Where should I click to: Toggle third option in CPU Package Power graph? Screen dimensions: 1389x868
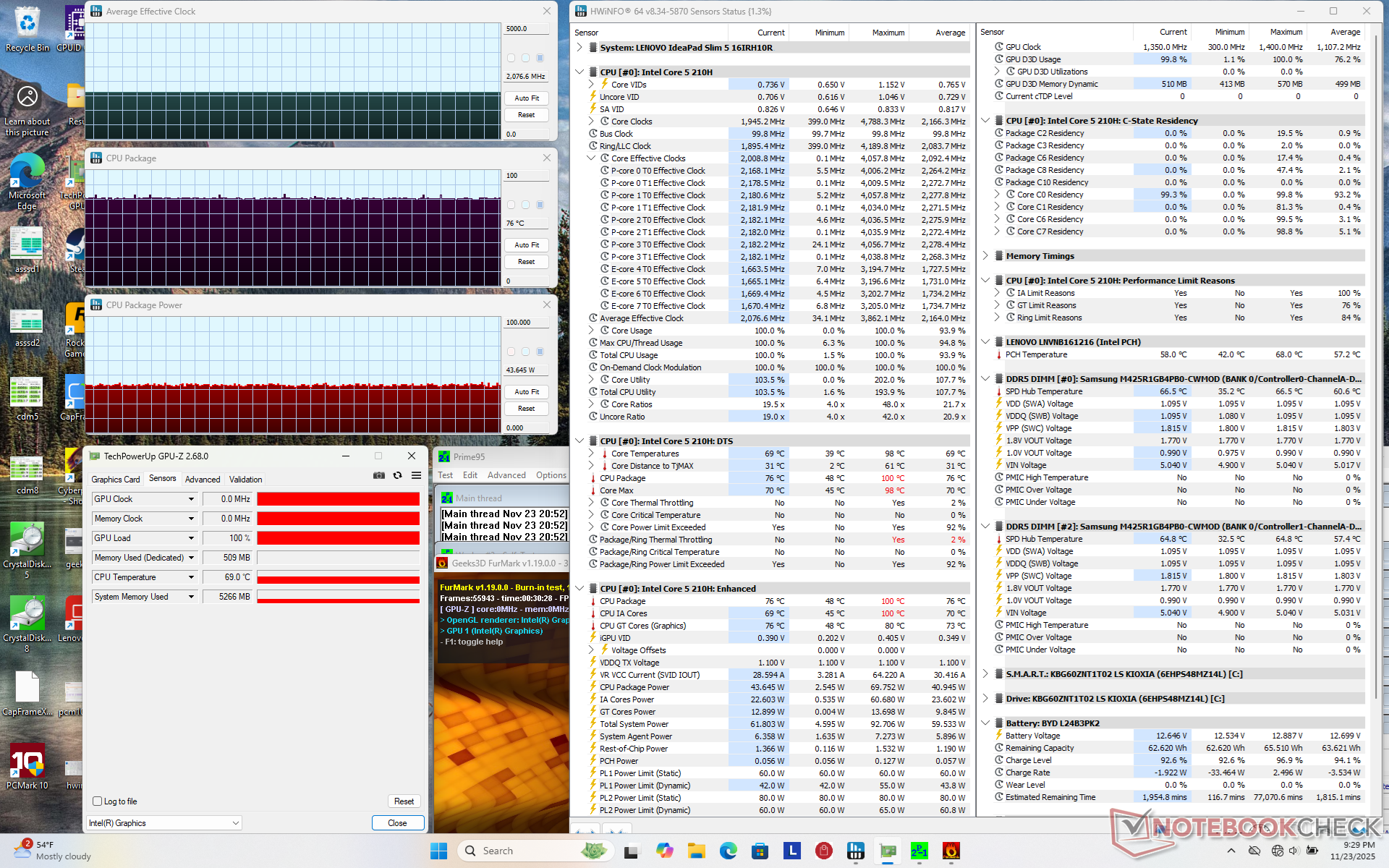pos(540,352)
